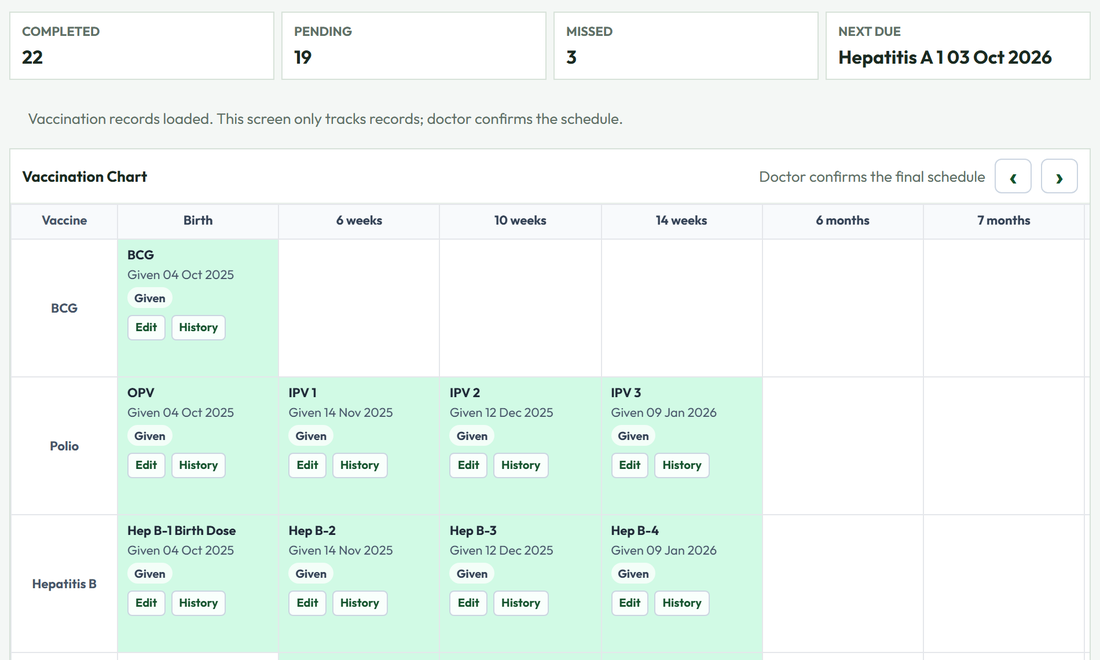Click the Given badge on Hep B-3
The image size is (1100, 660).
tap(472, 574)
